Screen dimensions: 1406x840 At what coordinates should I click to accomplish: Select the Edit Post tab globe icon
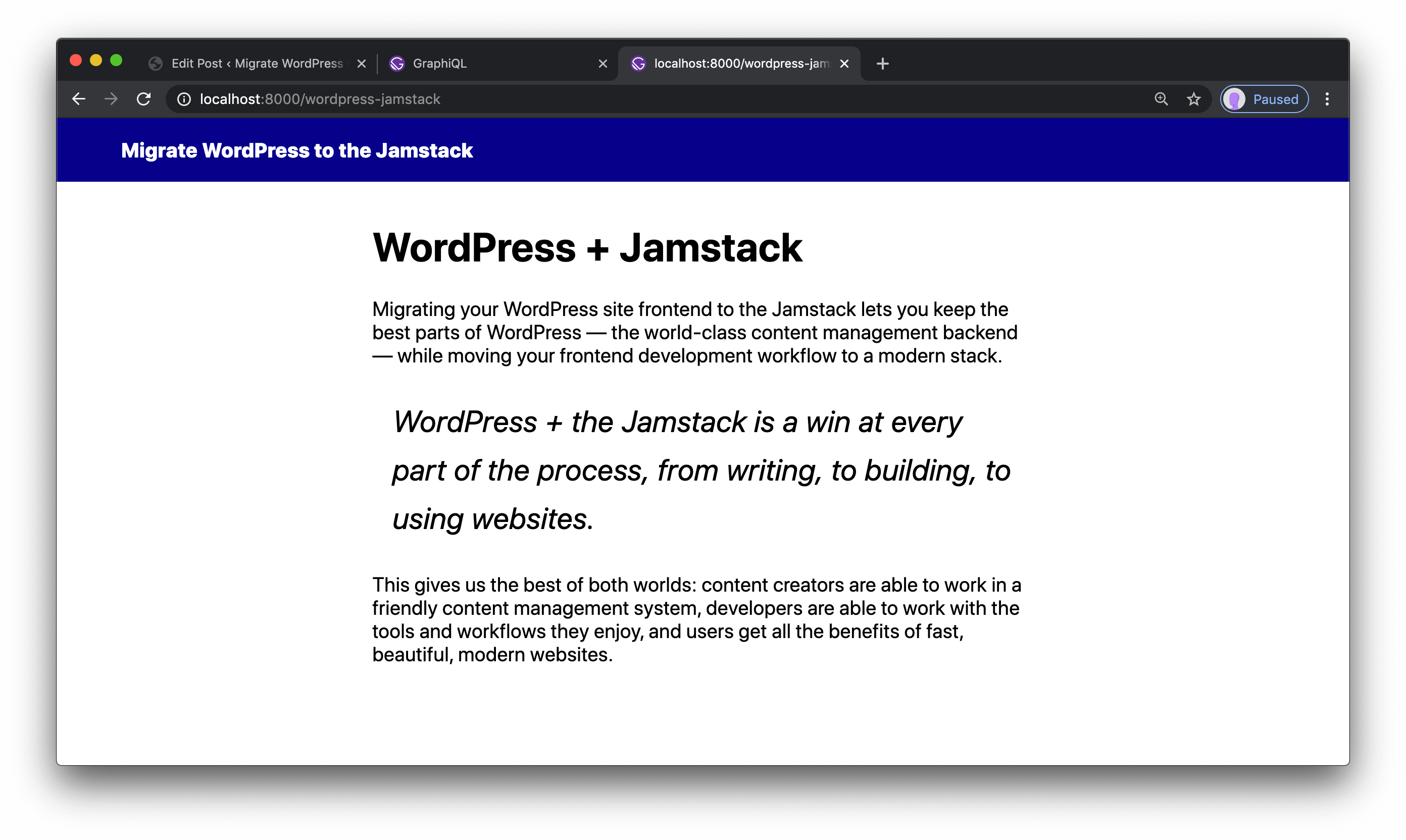click(155, 64)
